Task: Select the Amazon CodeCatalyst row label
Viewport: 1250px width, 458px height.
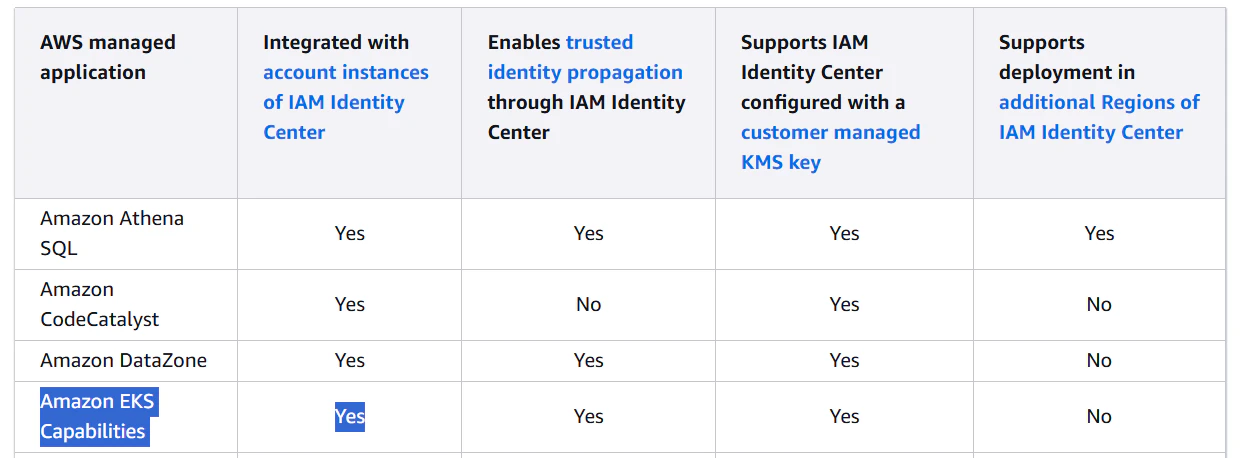Action: pyautogui.click(x=99, y=304)
